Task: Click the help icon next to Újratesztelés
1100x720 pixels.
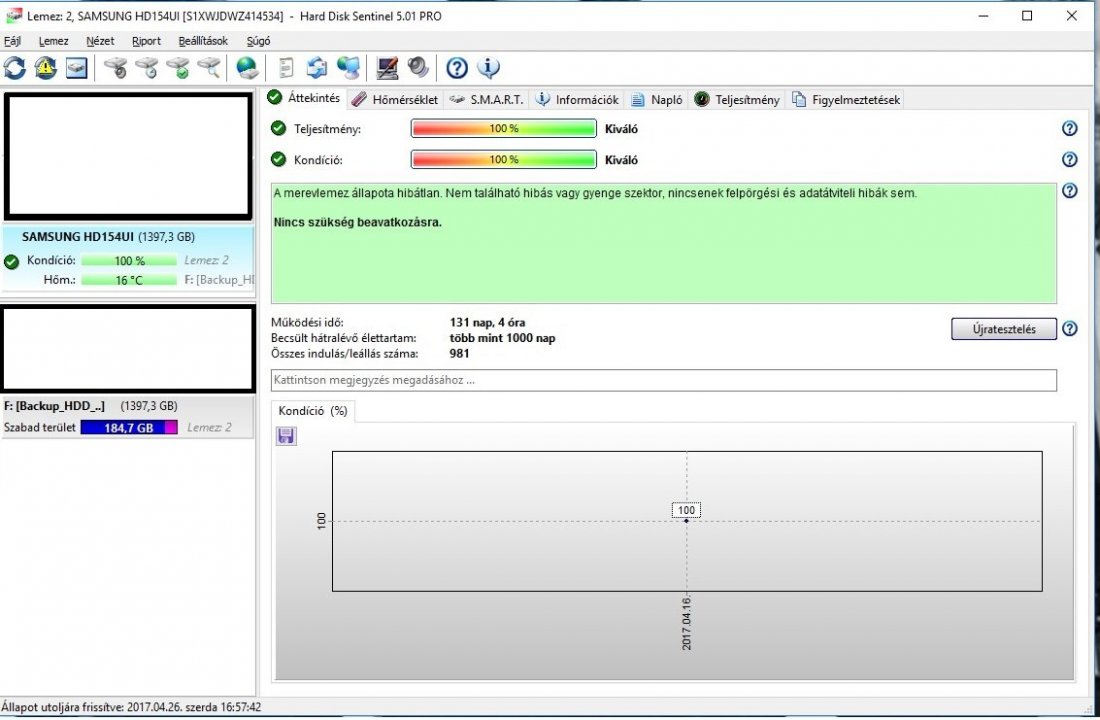Action: [1069, 328]
